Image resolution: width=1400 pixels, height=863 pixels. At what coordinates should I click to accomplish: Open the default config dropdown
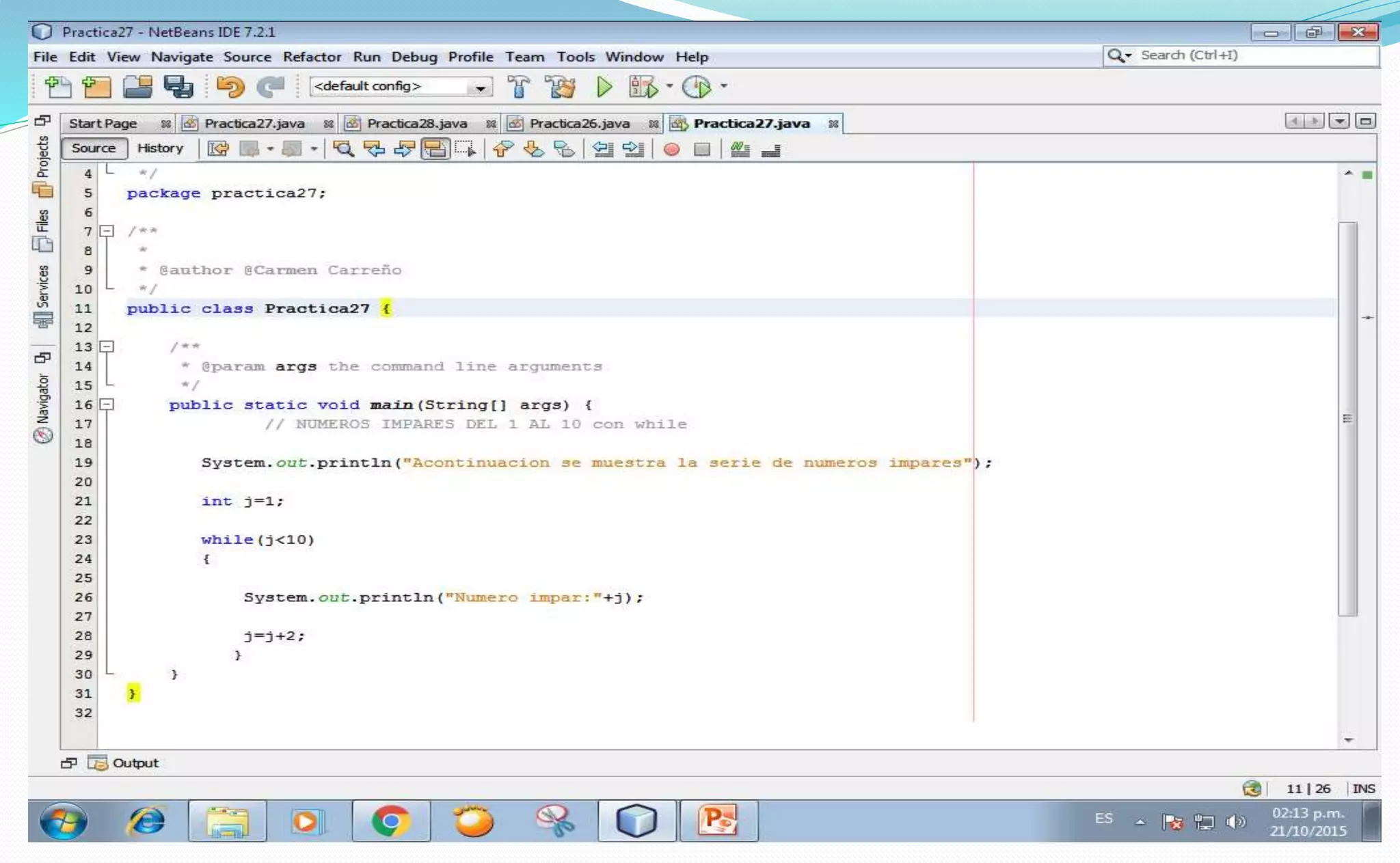481,87
